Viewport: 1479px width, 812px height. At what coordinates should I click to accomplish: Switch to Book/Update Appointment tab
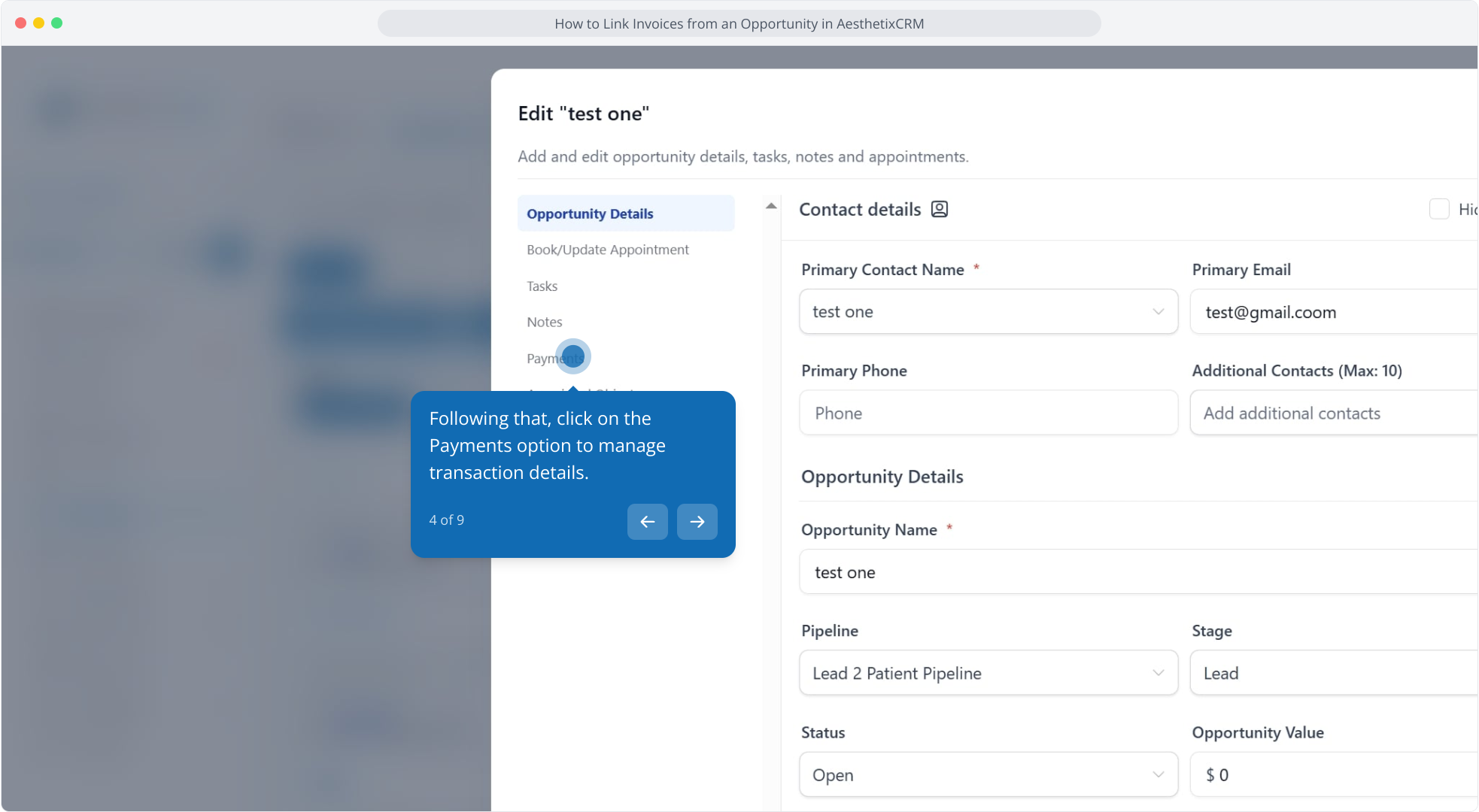tap(607, 250)
